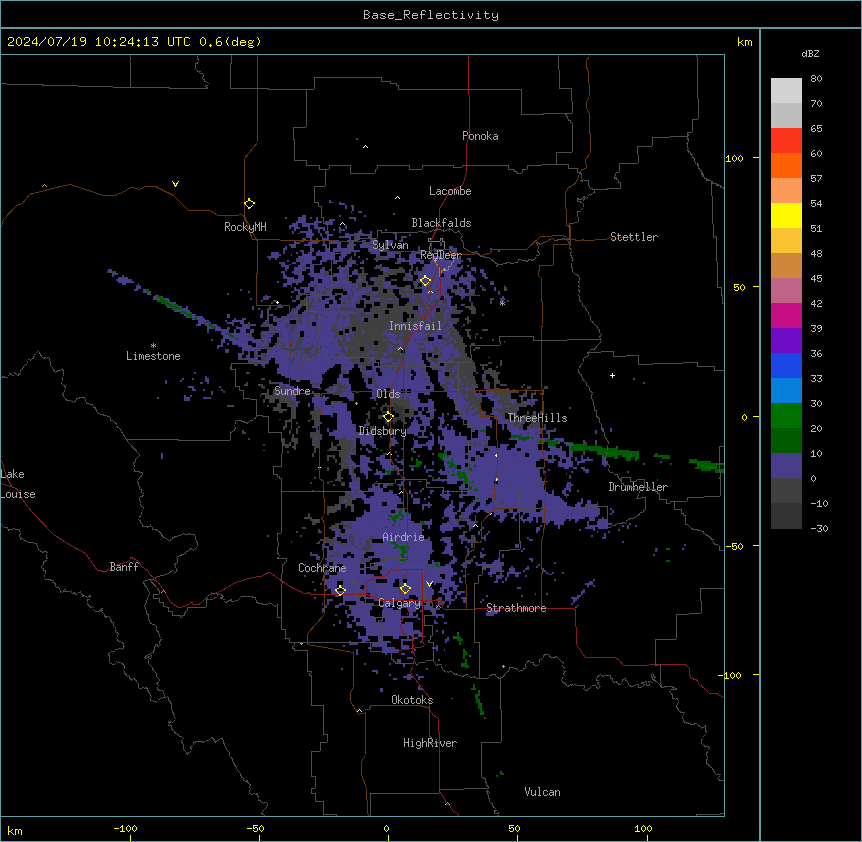
Task: Click the Strathmore label
Action: [x=516, y=608]
